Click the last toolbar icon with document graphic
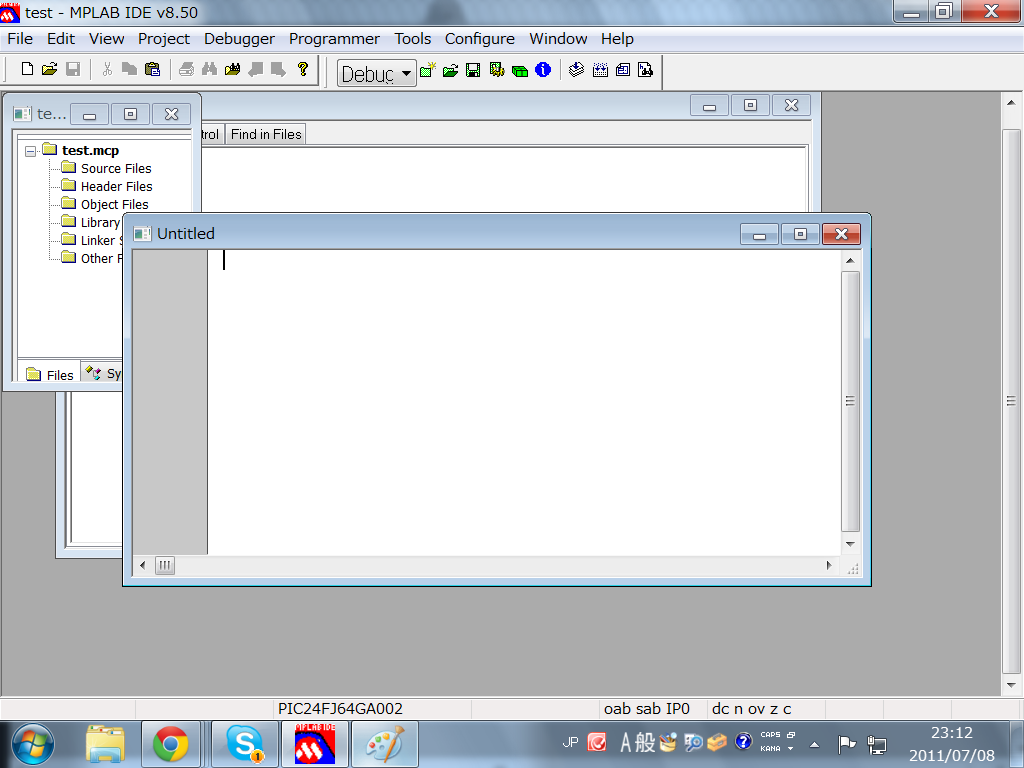 click(645, 70)
